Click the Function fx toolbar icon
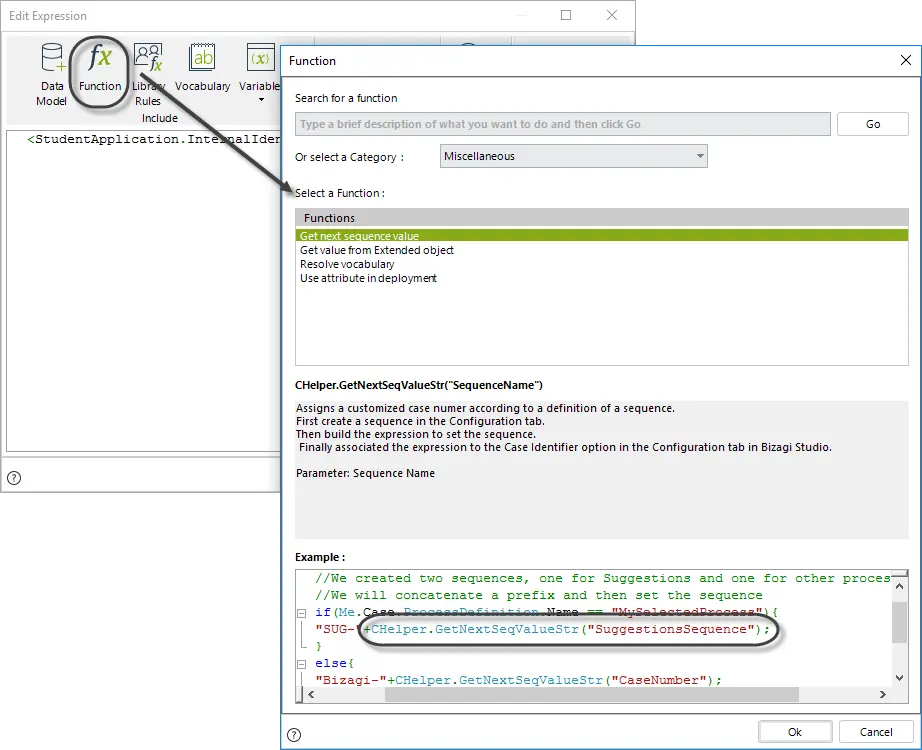 (x=100, y=68)
